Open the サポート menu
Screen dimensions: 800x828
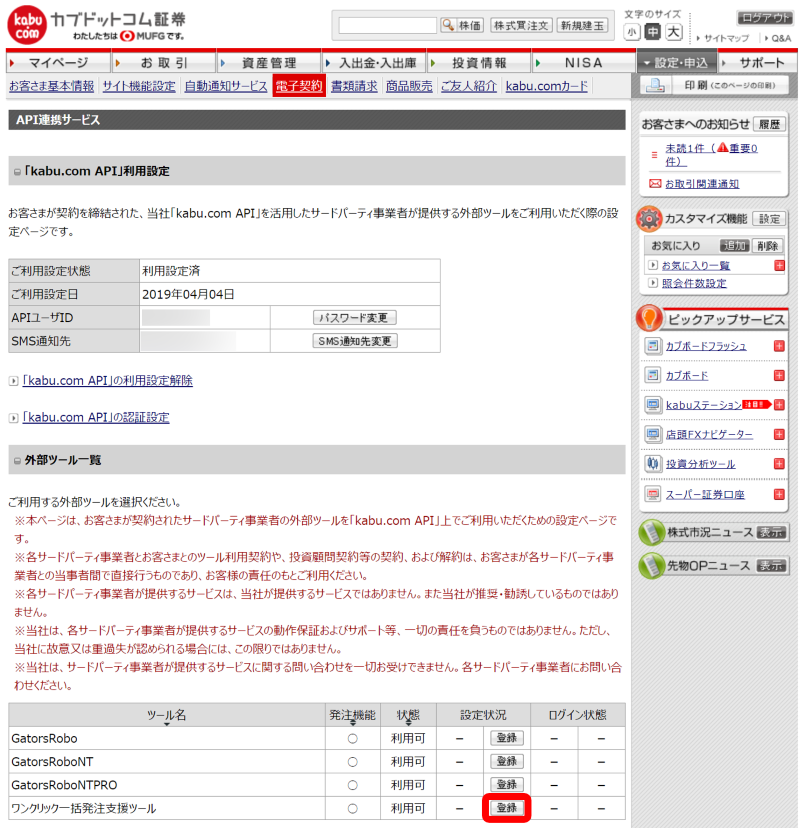click(758, 63)
